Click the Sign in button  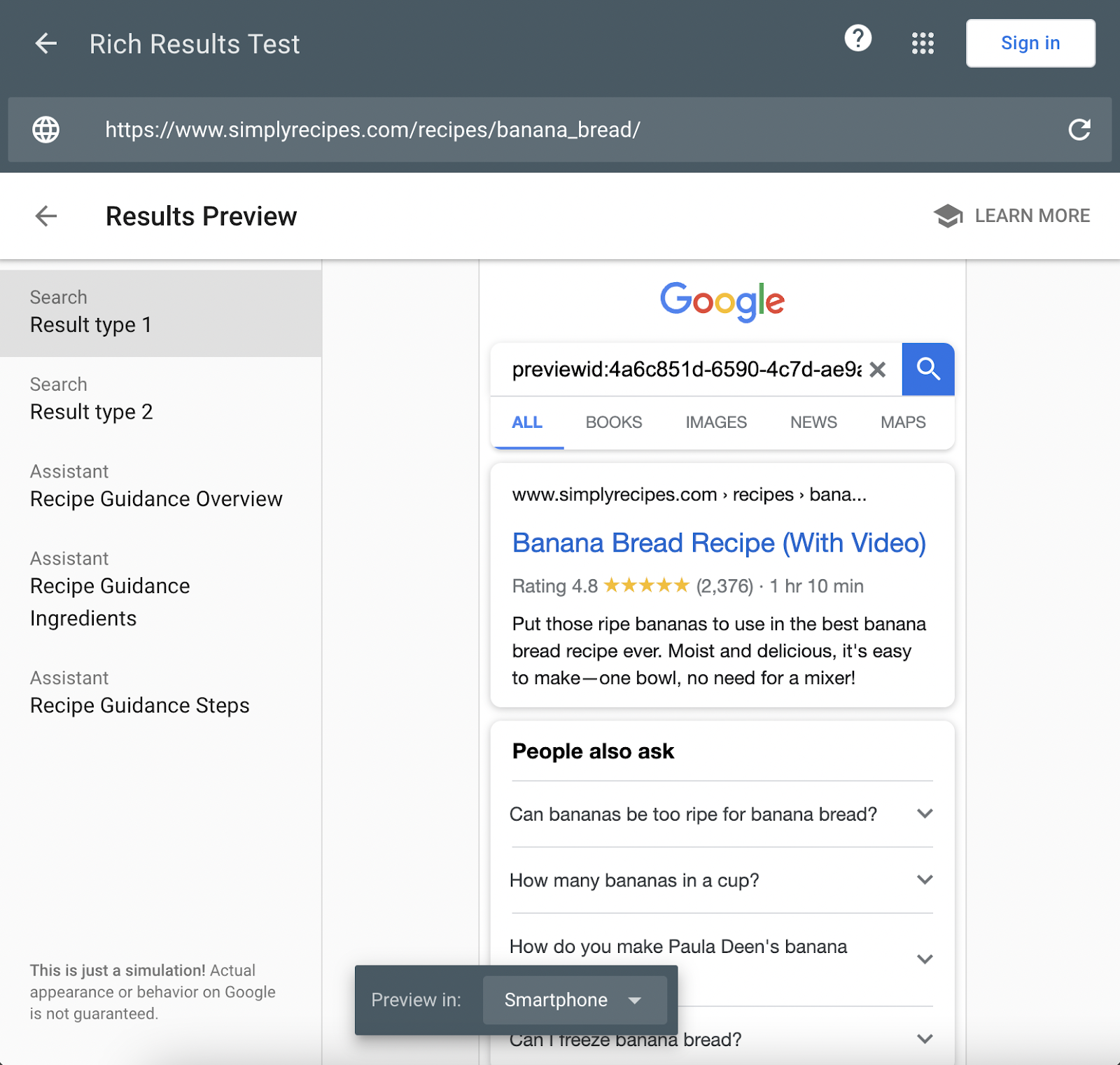[x=1030, y=43]
